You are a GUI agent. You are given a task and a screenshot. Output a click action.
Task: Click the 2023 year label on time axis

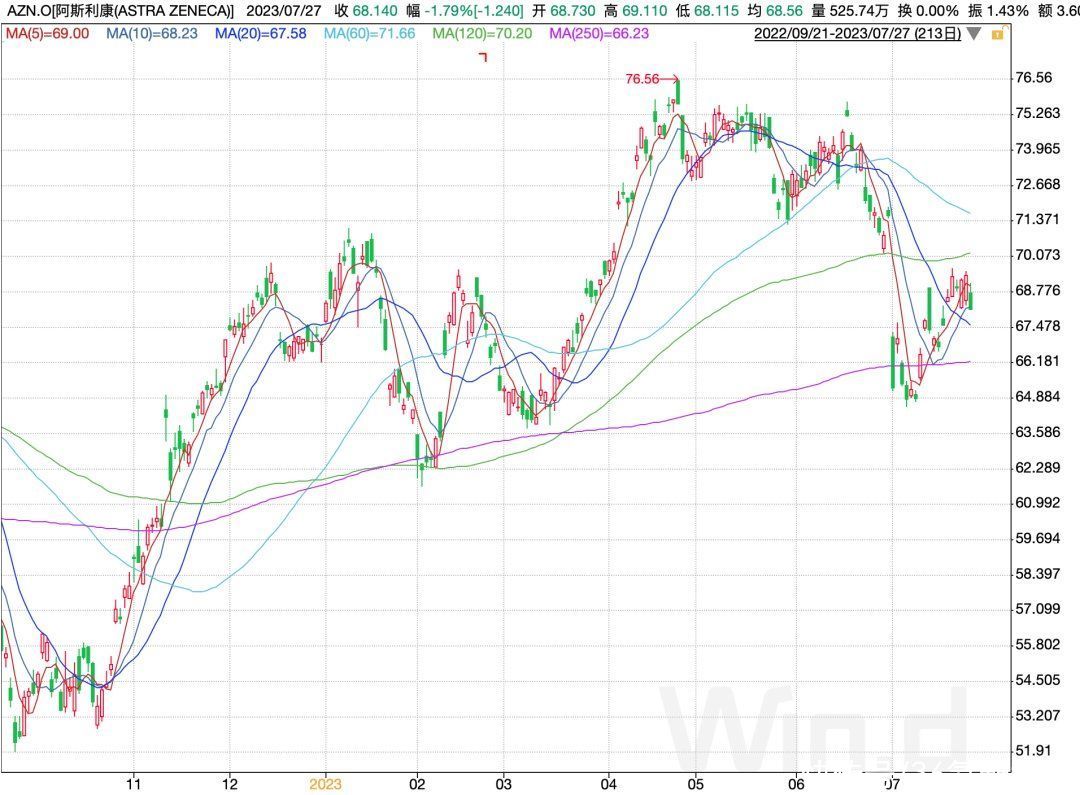325,783
